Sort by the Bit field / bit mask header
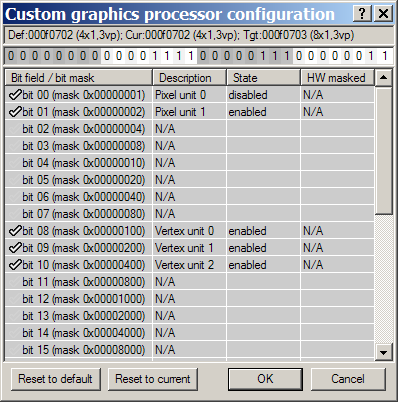This screenshot has height=402, width=398. point(79,78)
